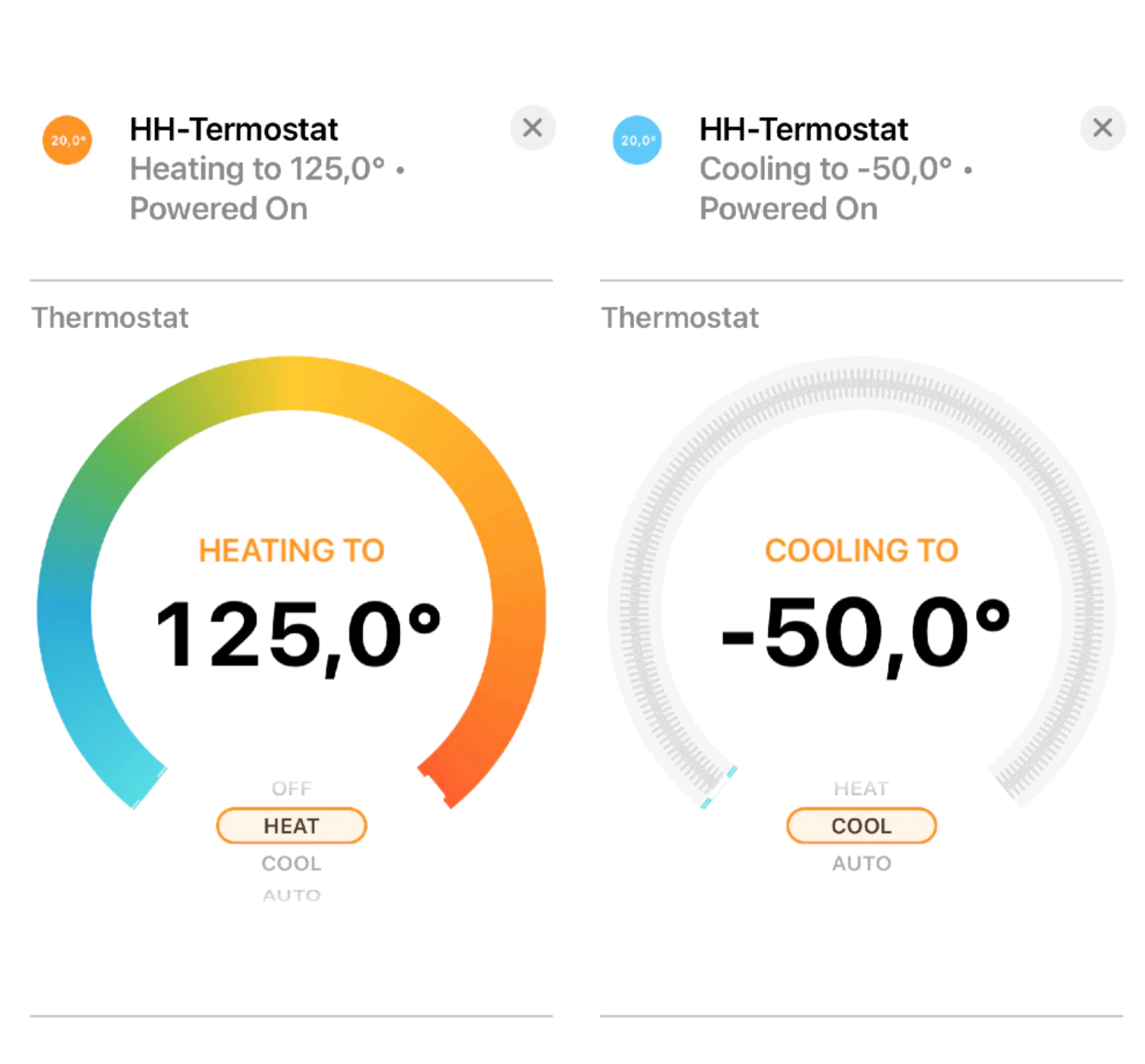The image size is (1145, 1064).
Task: Choose AUTO mode in right thermostat picker
Action: point(862,863)
